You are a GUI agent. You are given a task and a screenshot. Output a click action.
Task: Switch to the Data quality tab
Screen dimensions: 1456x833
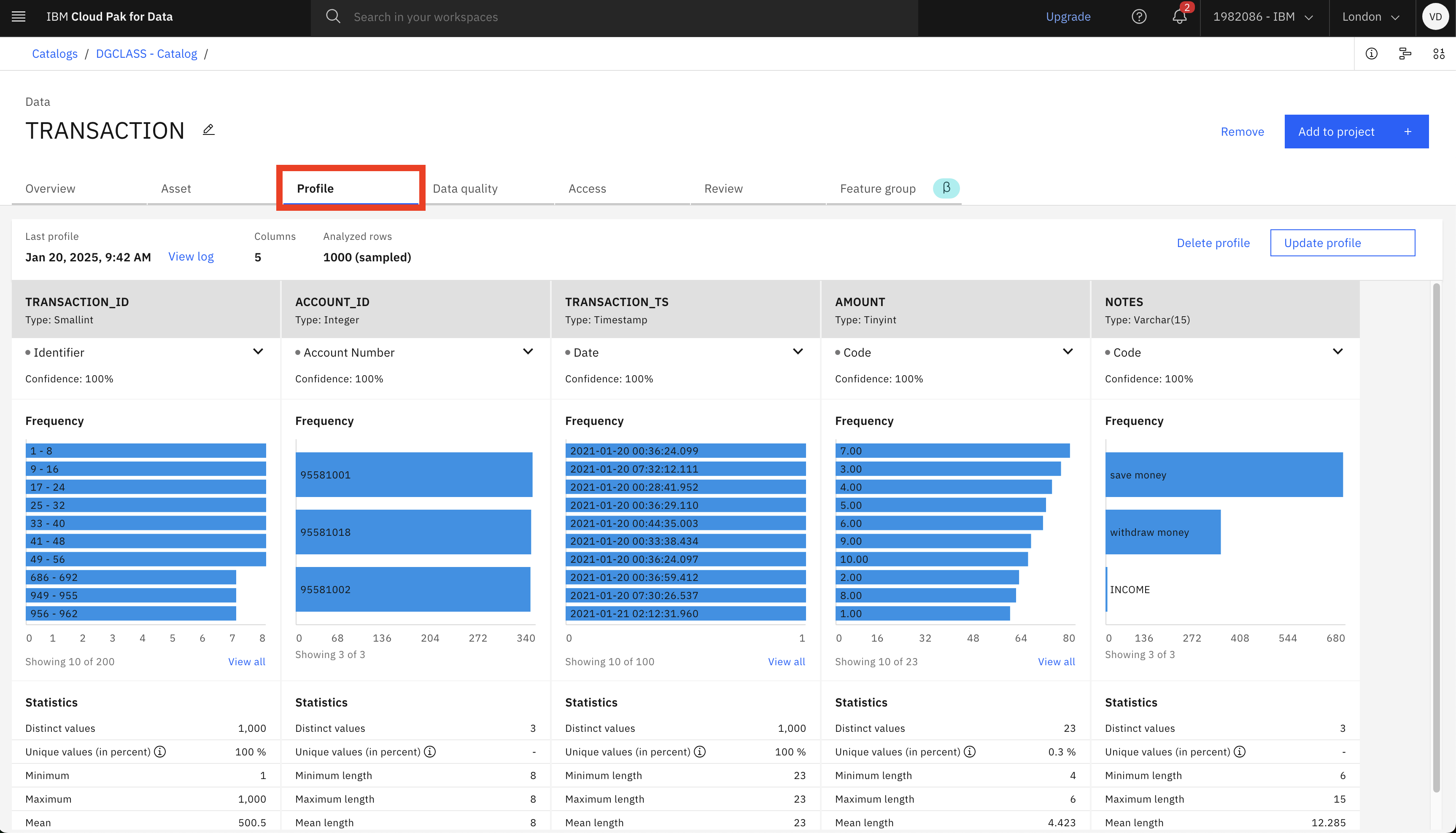tap(465, 188)
